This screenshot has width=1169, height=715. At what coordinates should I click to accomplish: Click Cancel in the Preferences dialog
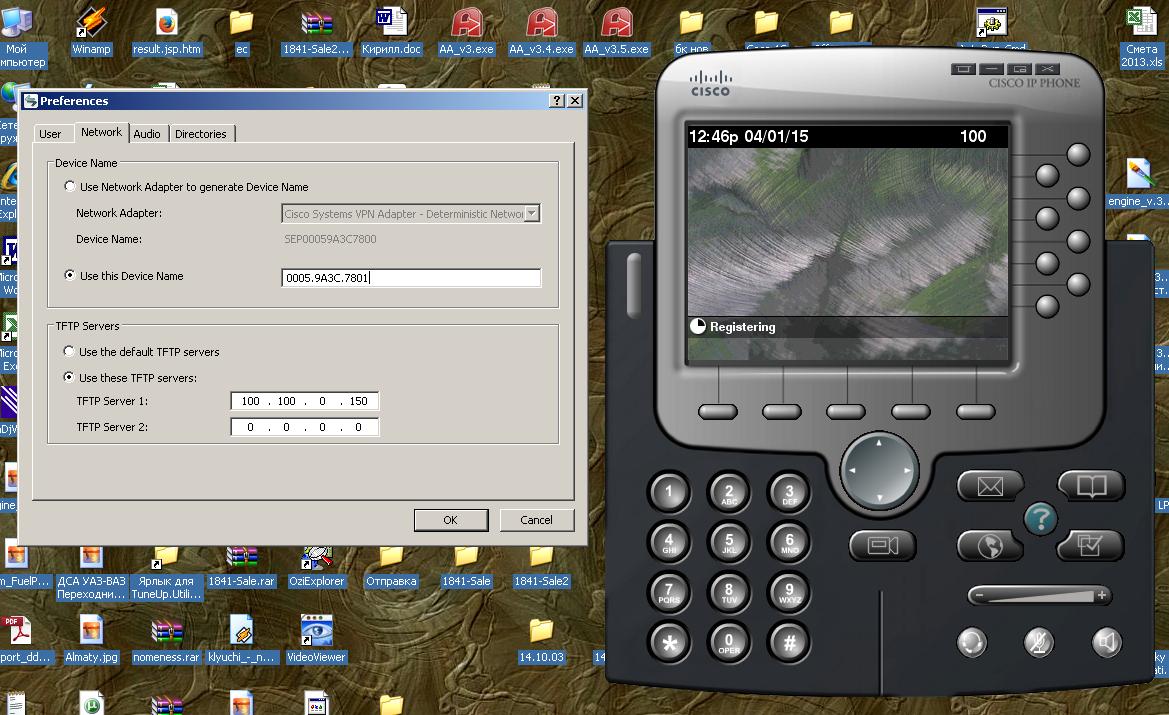pos(537,520)
